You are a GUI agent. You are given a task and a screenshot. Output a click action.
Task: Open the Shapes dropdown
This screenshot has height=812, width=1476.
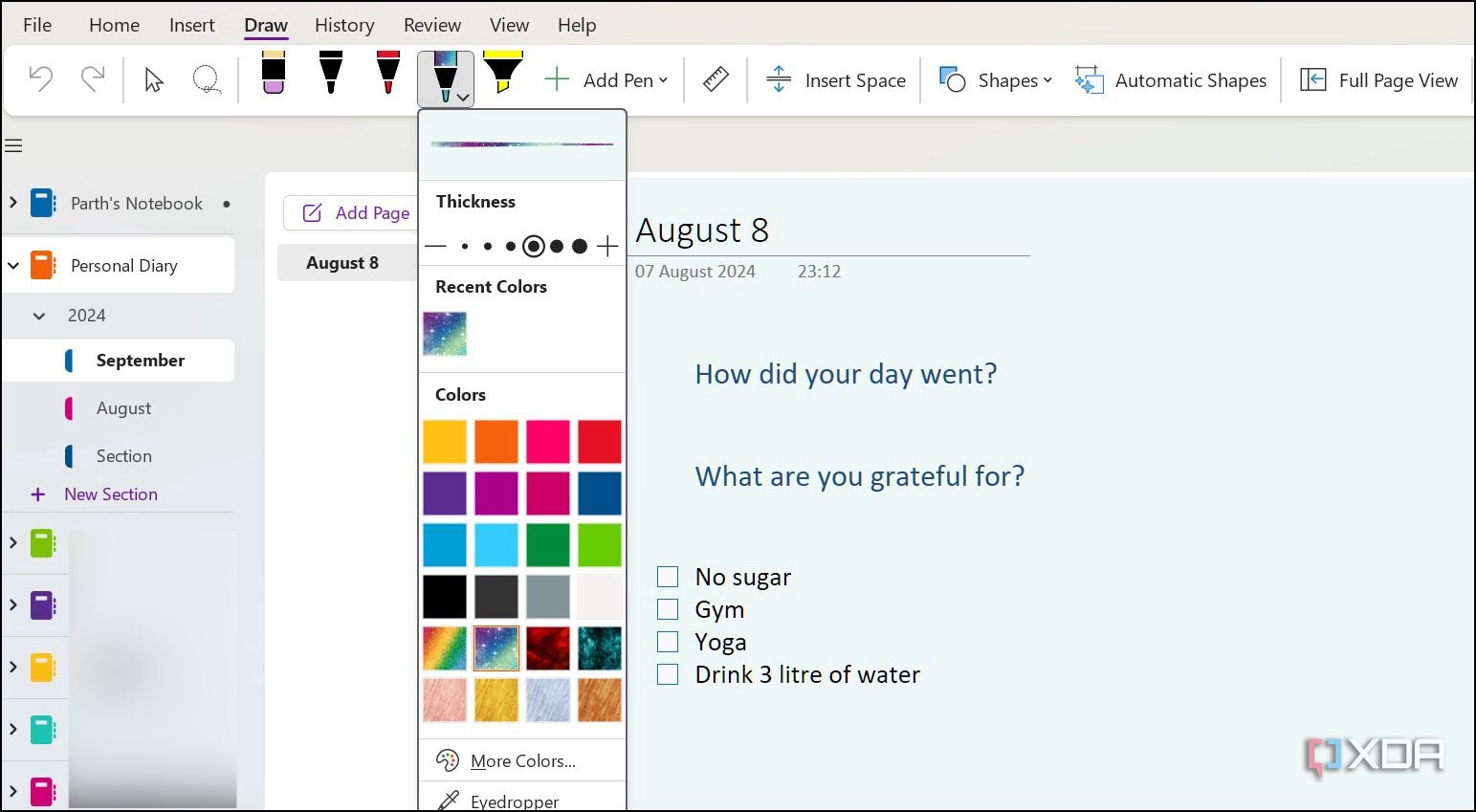click(1047, 80)
